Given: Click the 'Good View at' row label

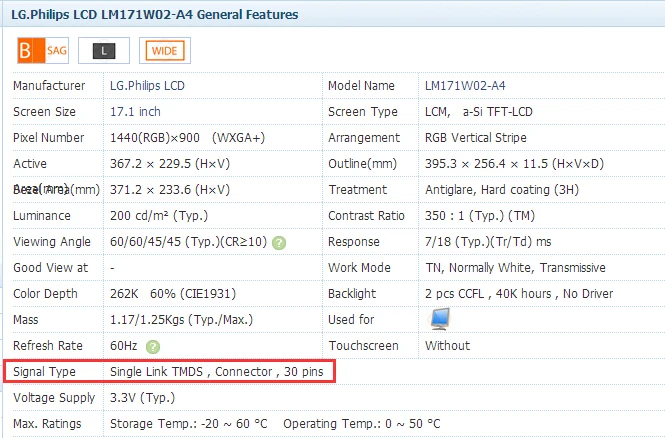Looking at the screenshot, I should 50,268.
